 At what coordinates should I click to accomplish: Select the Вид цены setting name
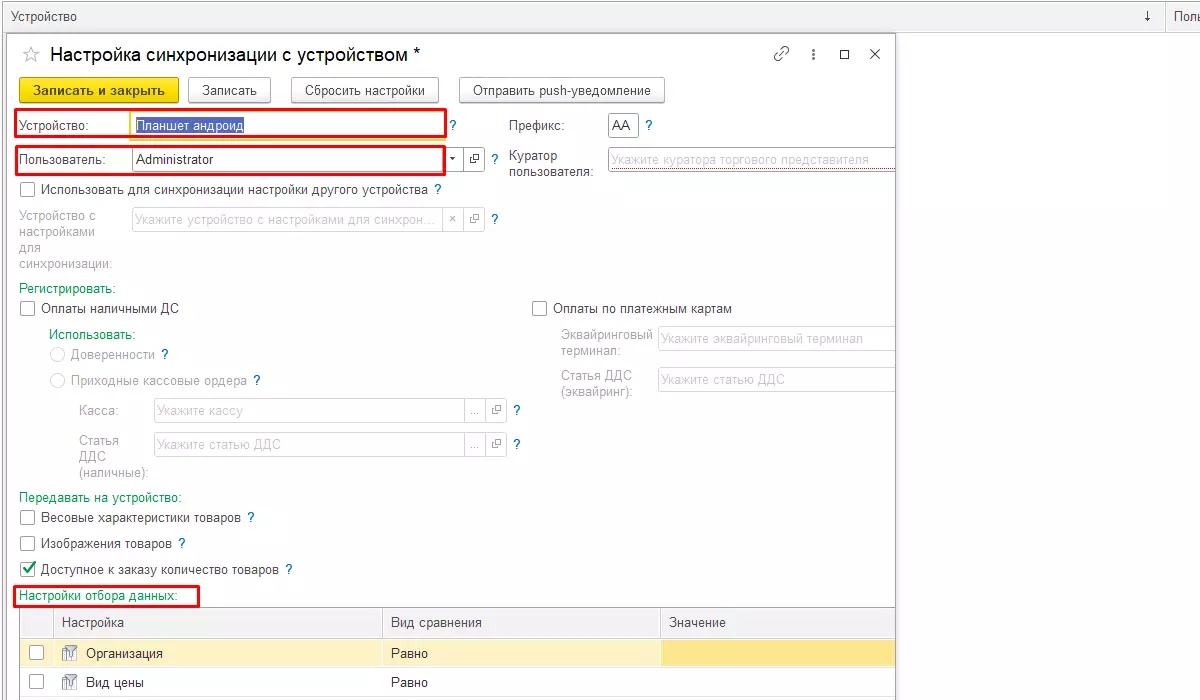click(115, 682)
